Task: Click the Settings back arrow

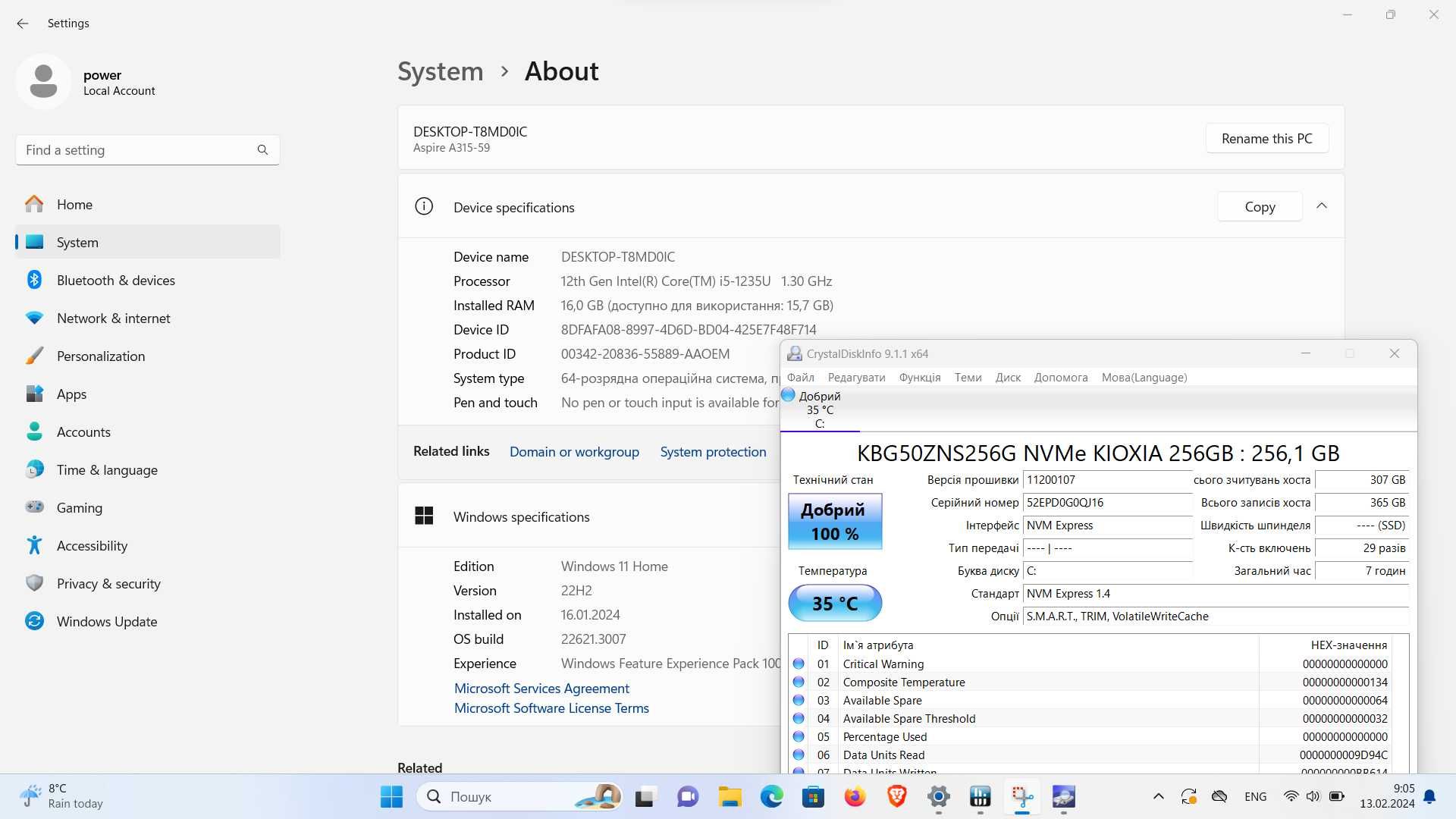Action: tap(23, 24)
